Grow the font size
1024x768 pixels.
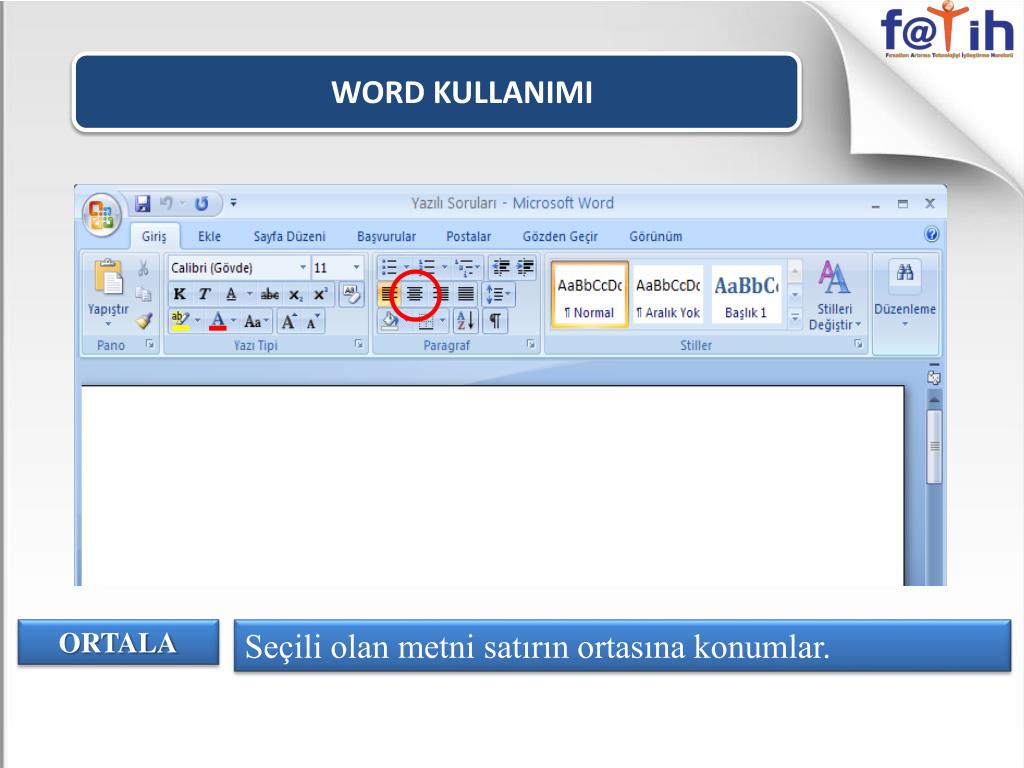[x=289, y=321]
